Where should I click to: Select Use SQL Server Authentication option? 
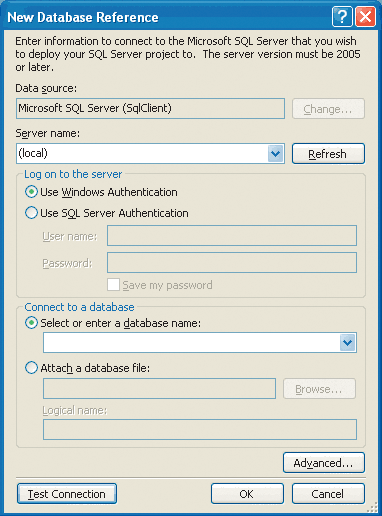coord(31,213)
